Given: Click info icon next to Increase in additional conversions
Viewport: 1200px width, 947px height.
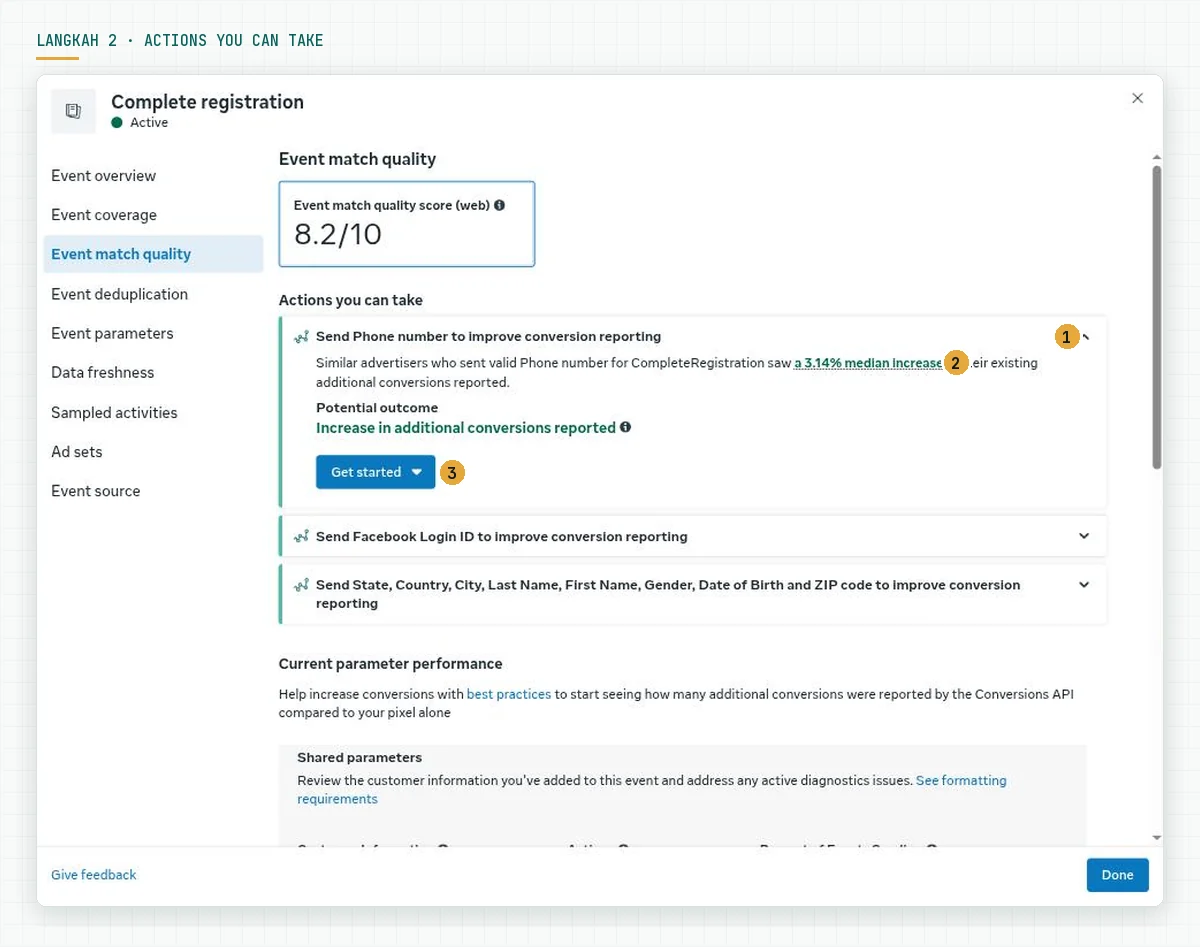Looking at the screenshot, I should coord(626,427).
